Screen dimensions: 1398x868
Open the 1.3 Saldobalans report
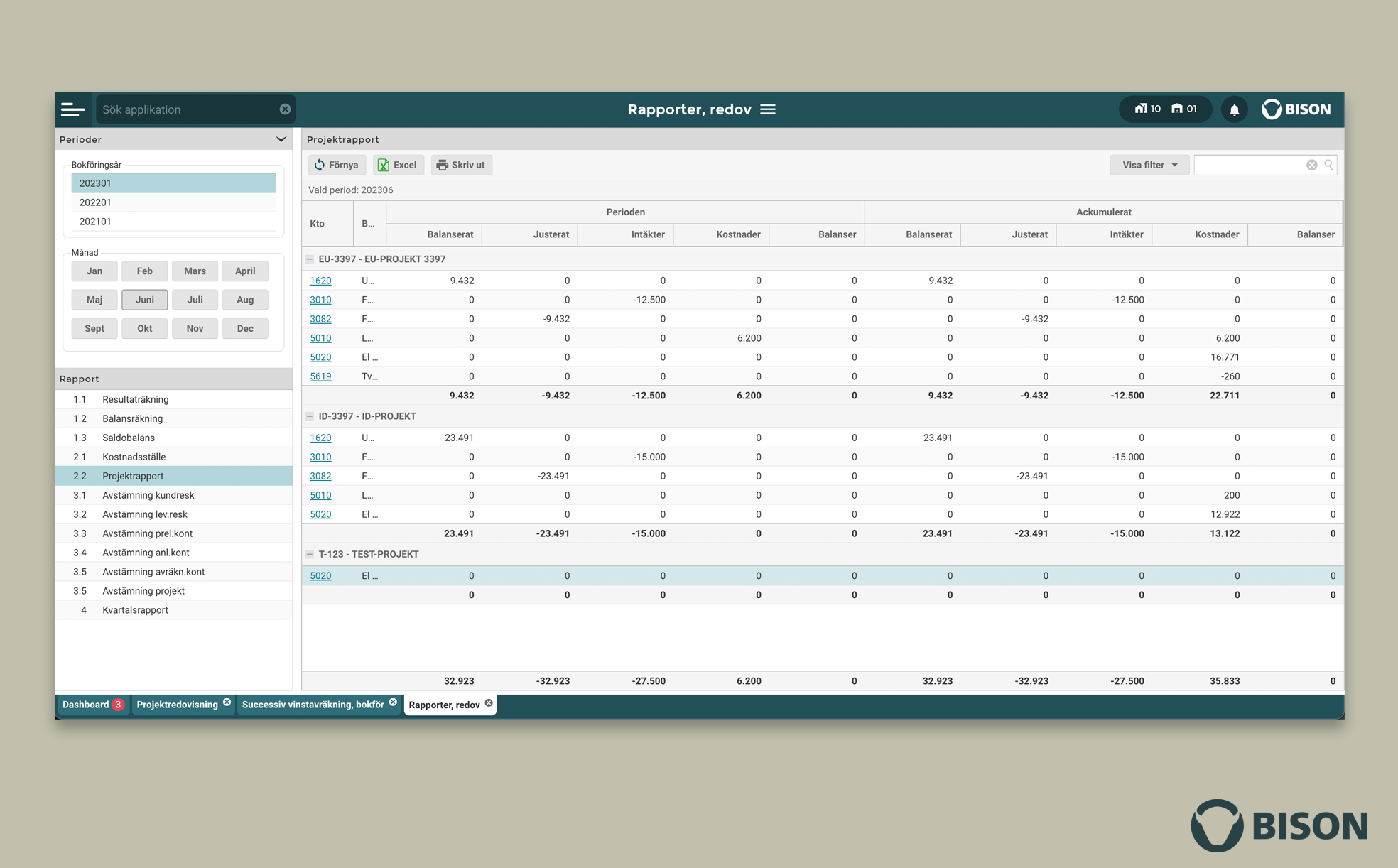[x=173, y=438]
